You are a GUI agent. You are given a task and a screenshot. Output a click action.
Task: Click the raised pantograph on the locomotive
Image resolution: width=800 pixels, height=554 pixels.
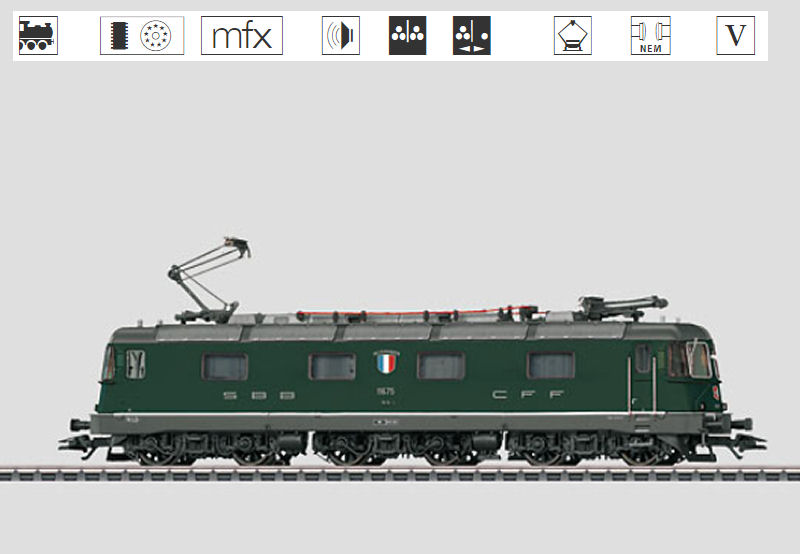[x=209, y=281]
